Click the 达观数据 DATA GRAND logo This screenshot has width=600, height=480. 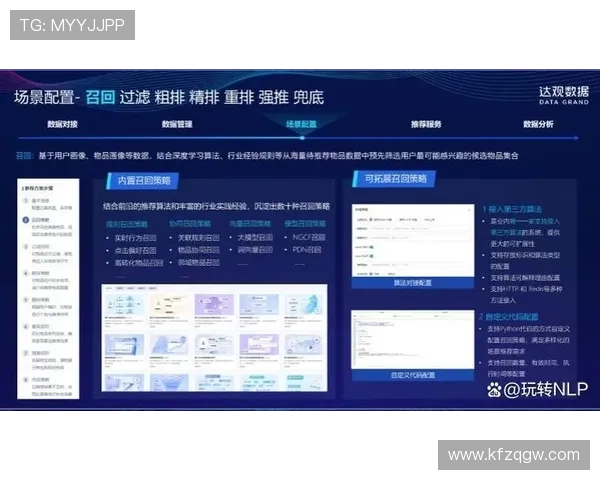(564, 95)
